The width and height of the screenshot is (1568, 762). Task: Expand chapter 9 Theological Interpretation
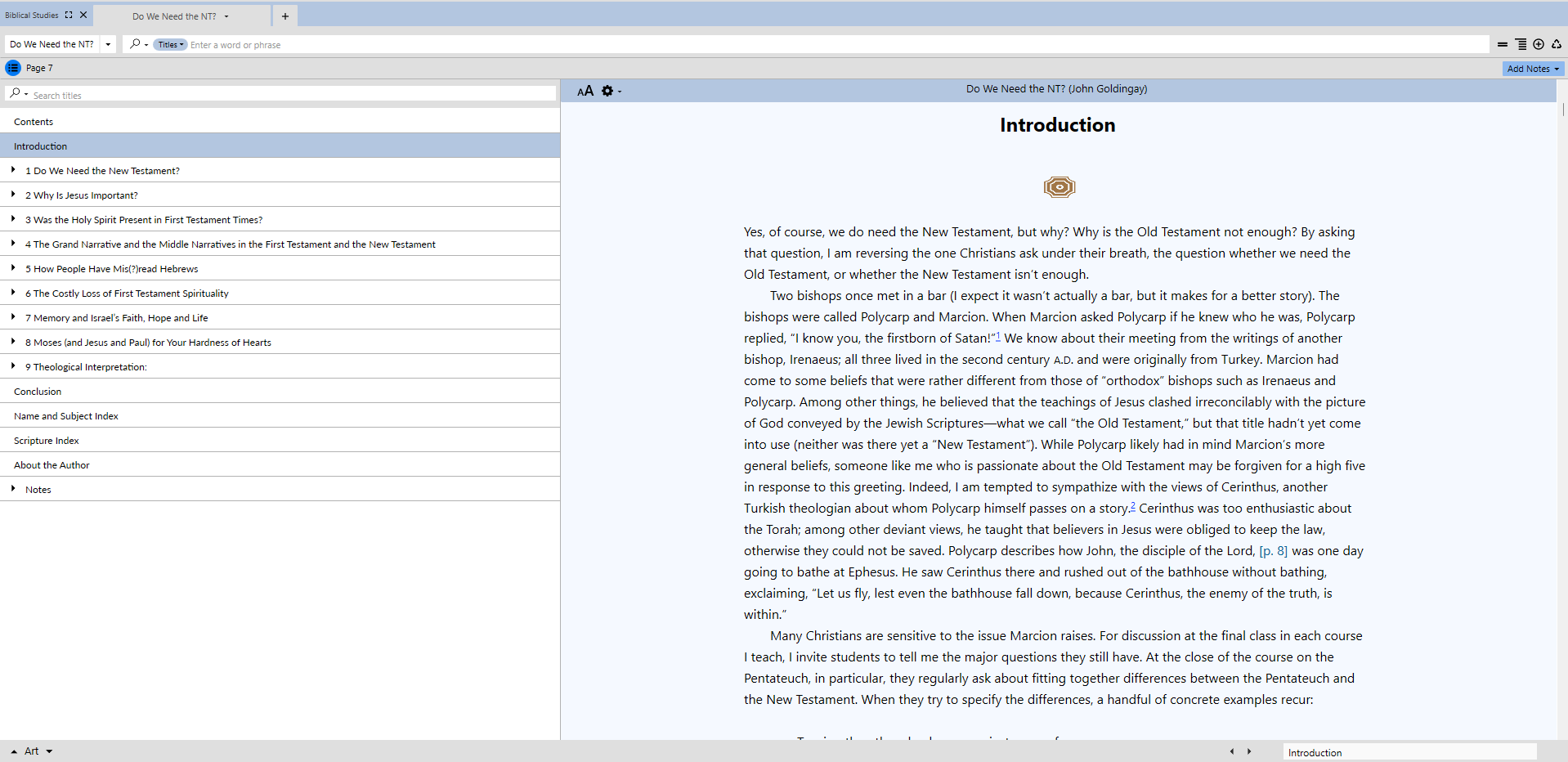(x=13, y=366)
